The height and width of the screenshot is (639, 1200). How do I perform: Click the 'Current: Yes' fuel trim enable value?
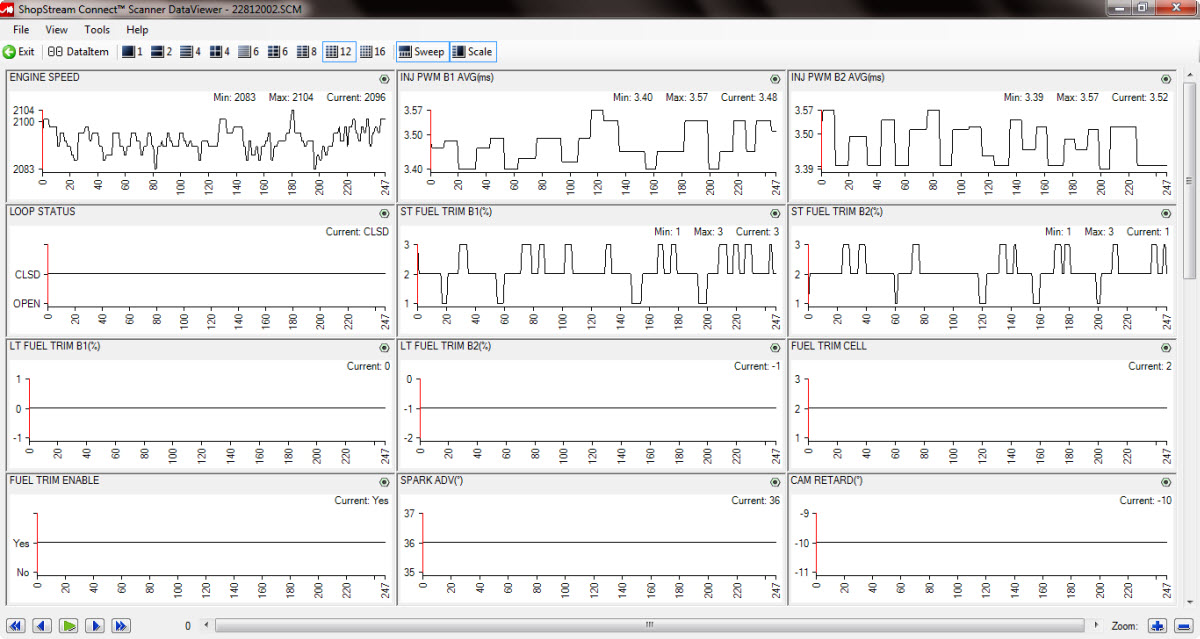pyautogui.click(x=361, y=500)
